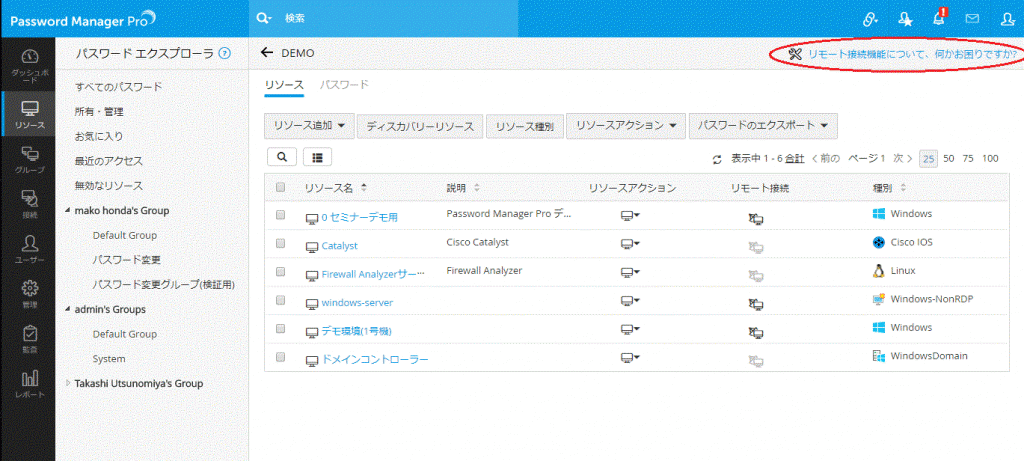This screenshot has height=461, width=1024.
Task: Open the Dashboard sidebar icon
Action: coord(28,62)
